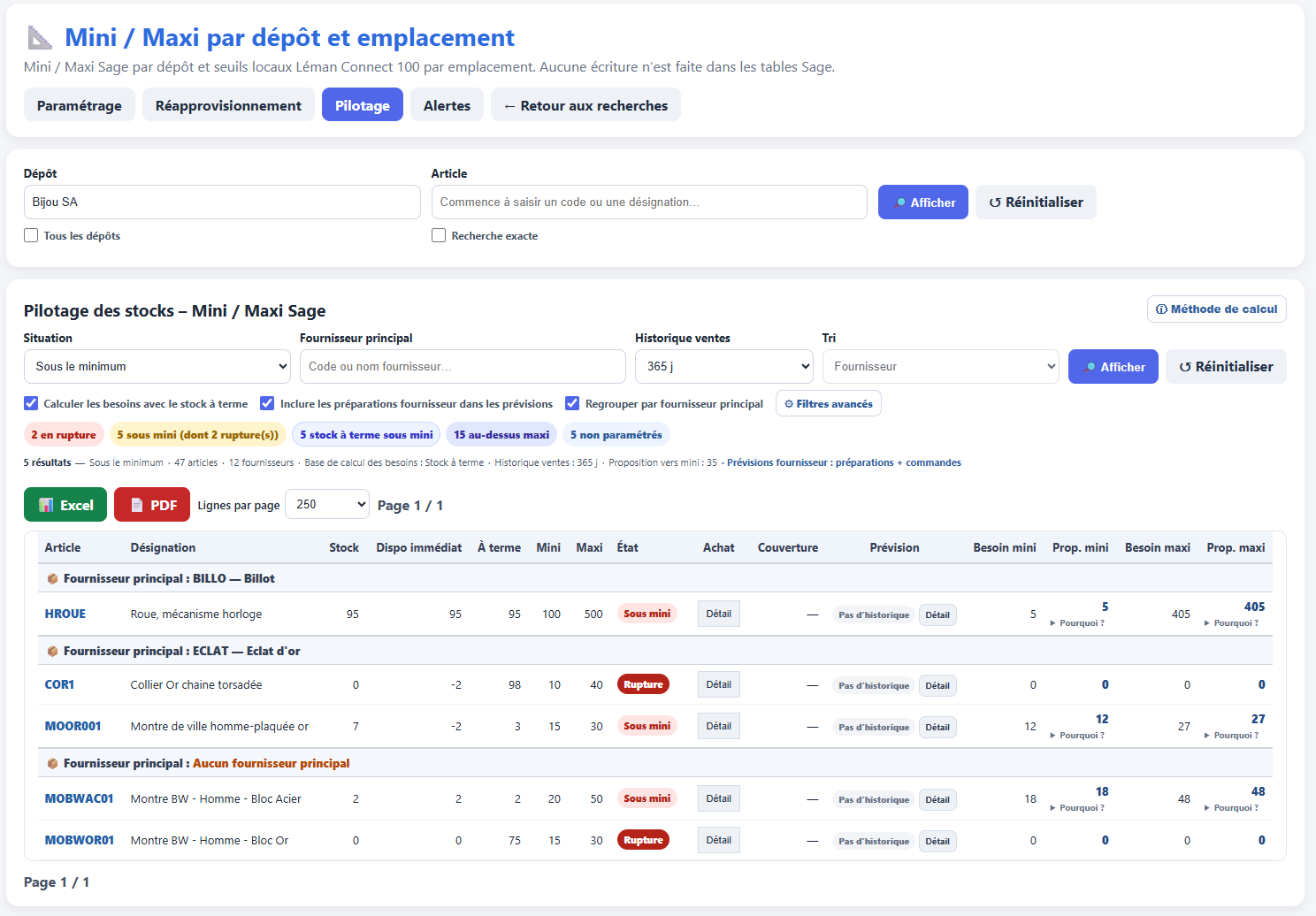This screenshot has height=916, width=1316.
Task: Click the box icon beside Aucun fournisseur principal
Action: pyautogui.click(x=52, y=763)
